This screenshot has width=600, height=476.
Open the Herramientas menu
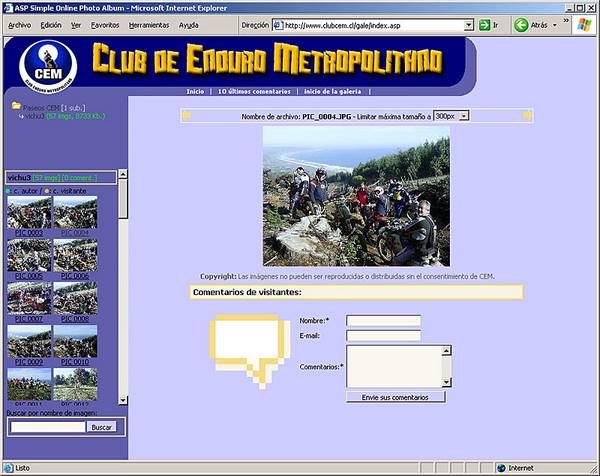(x=149, y=25)
